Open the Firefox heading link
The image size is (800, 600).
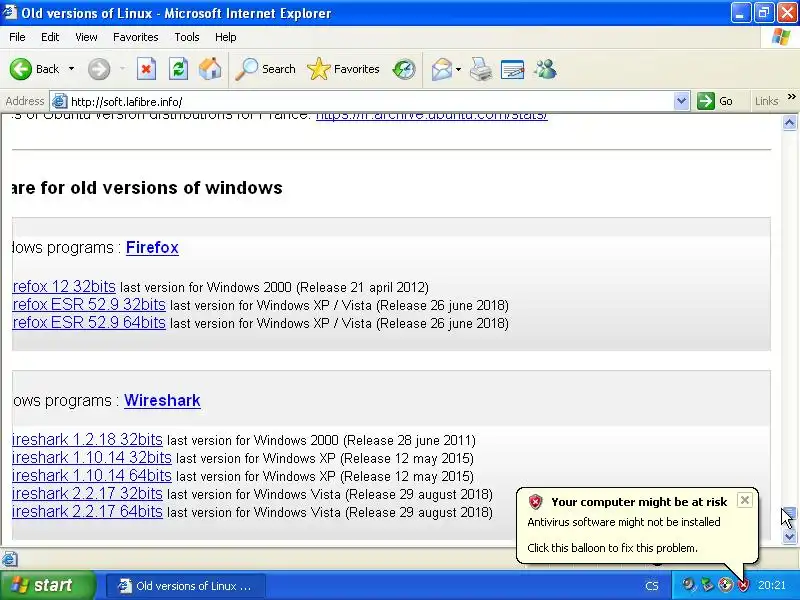pyautogui.click(x=152, y=247)
